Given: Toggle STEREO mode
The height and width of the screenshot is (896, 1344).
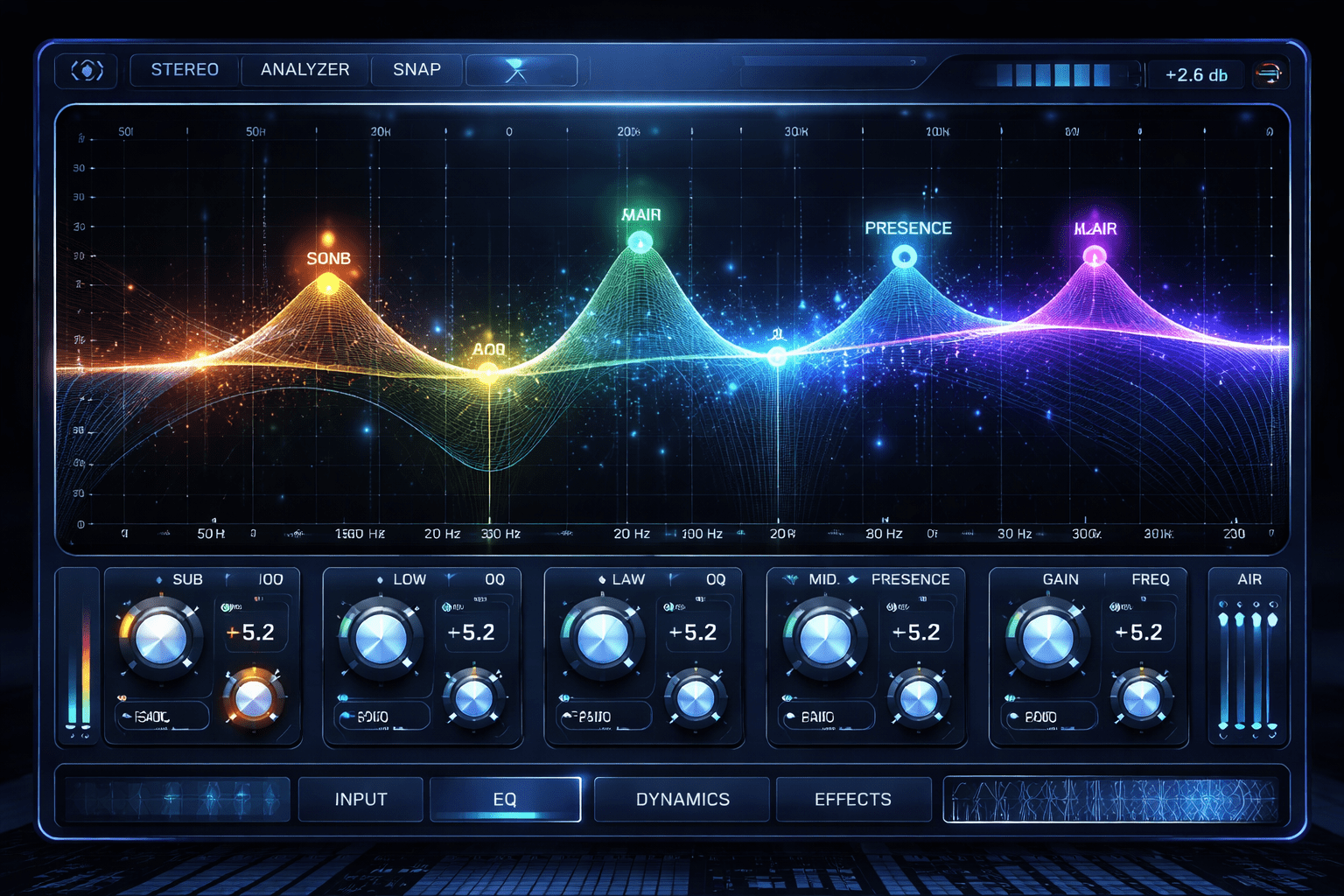Looking at the screenshot, I should point(185,69).
